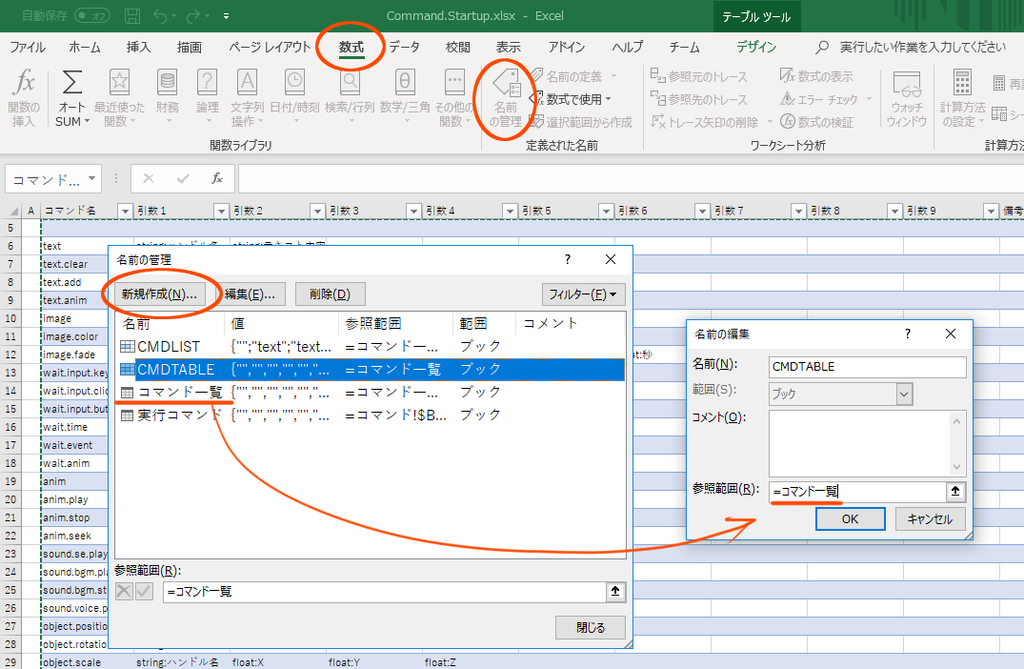Click 削除 button in Name Manager

[330, 294]
